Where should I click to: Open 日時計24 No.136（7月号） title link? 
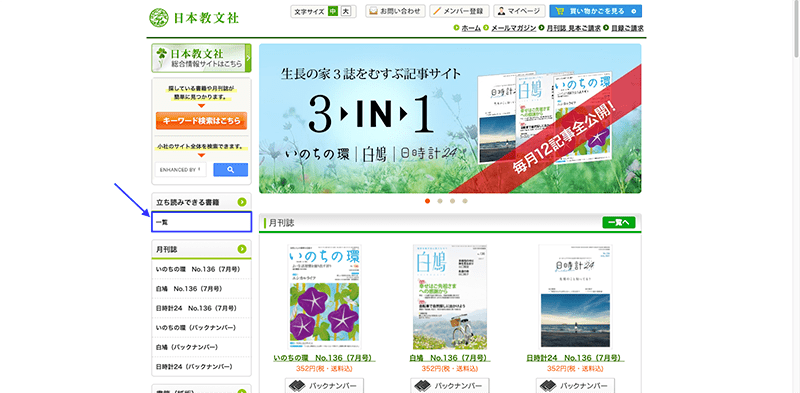coord(576,358)
